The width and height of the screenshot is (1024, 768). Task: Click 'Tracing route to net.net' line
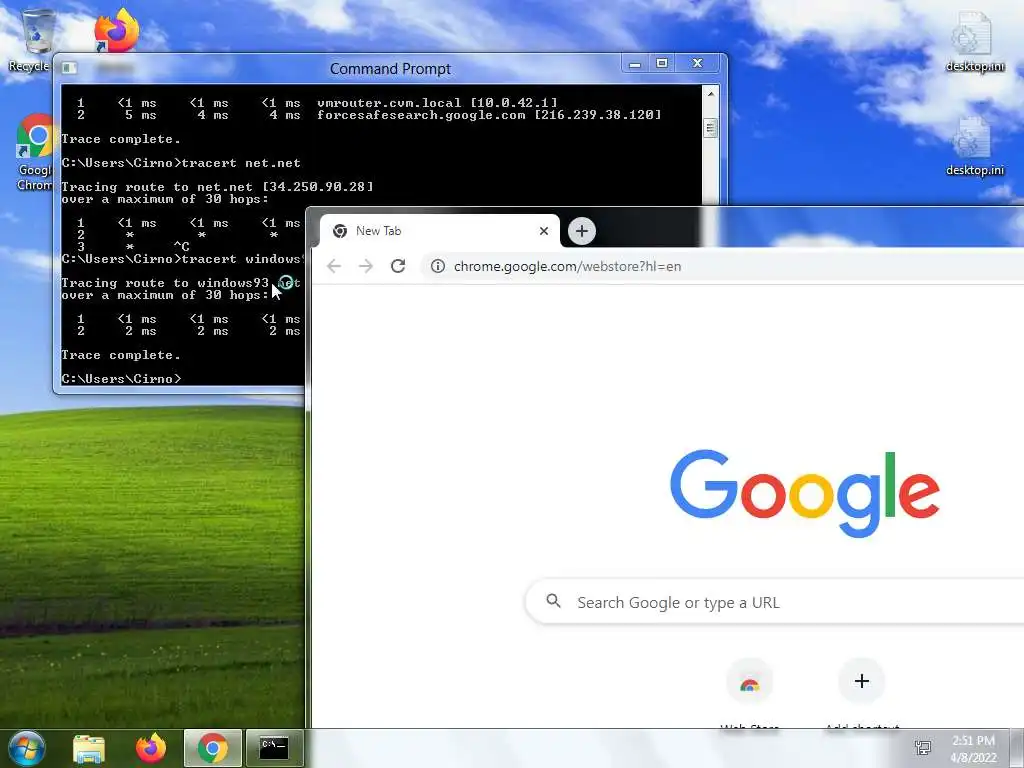tap(217, 187)
